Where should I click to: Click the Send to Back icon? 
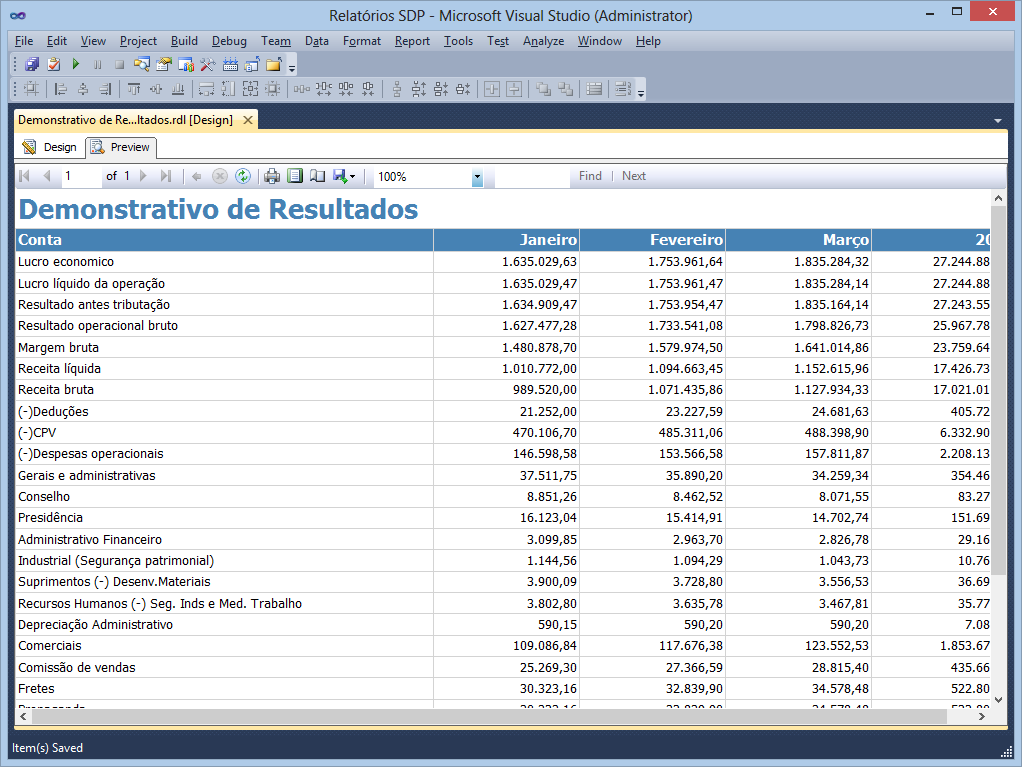pyautogui.click(x=565, y=89)
